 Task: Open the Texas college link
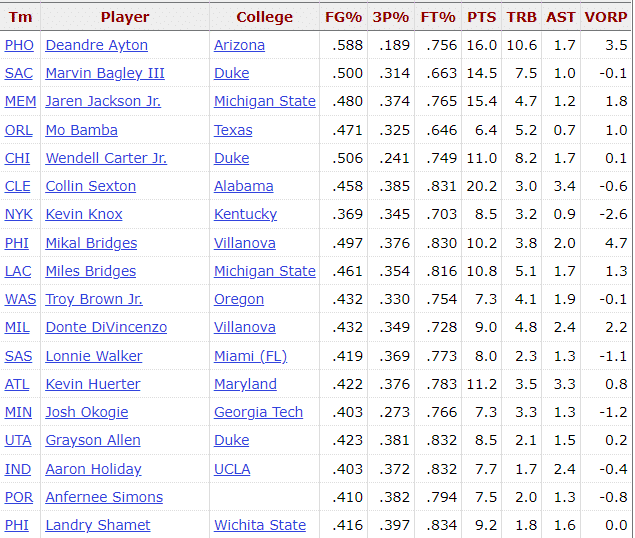(233, 130)
